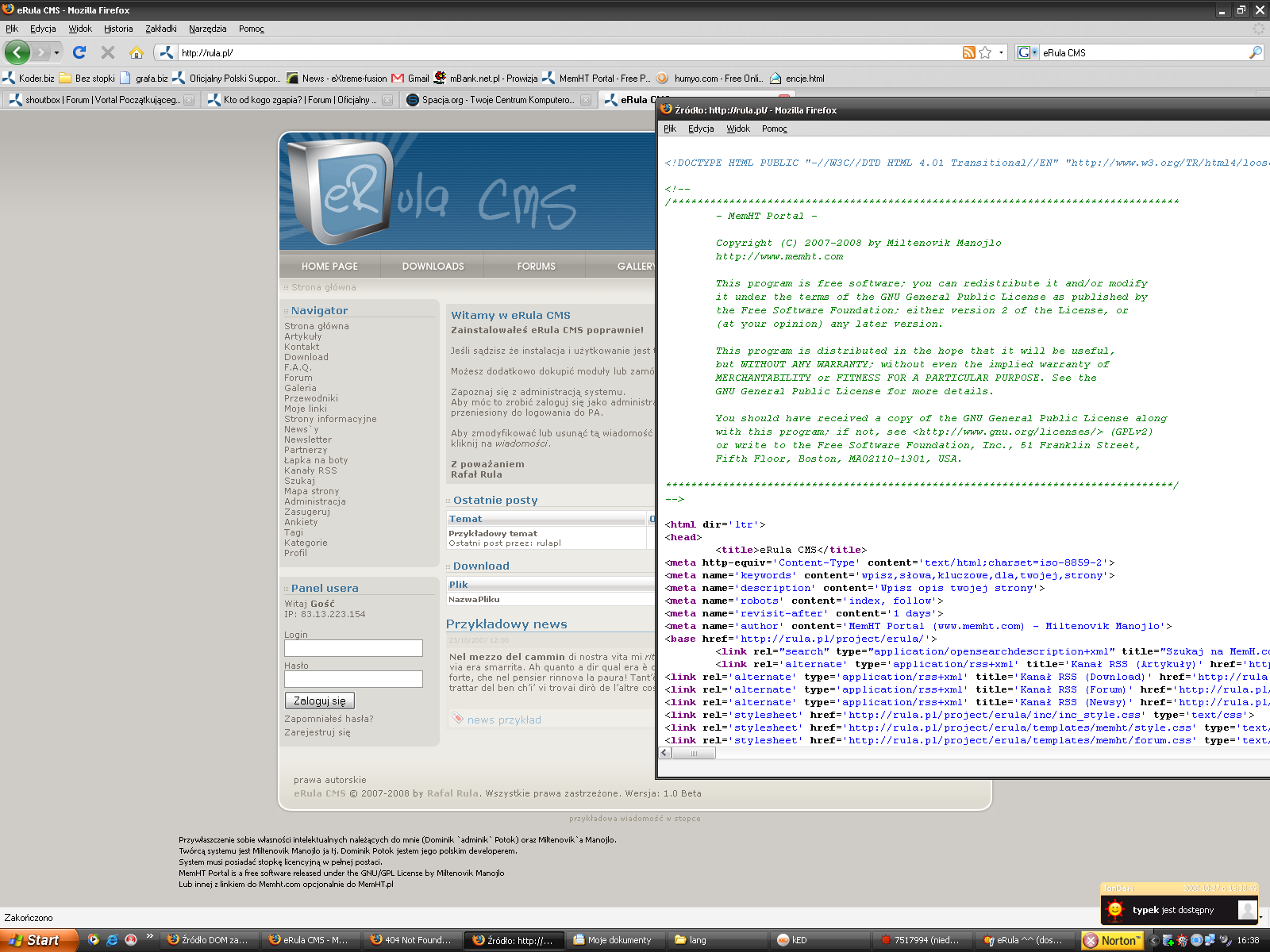This screenshot has height=952, width=1270.
Task: Open the Zakładki menu
Action: click(161, 29)
